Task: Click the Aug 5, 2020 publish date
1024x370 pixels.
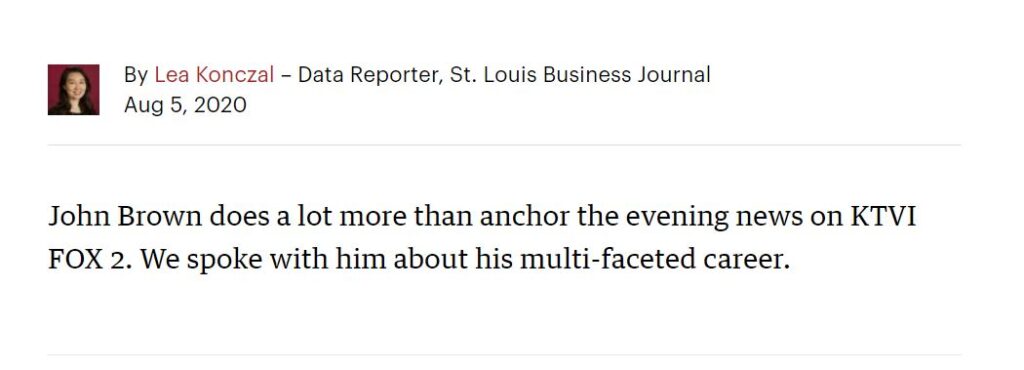Action: coord(185,105)
